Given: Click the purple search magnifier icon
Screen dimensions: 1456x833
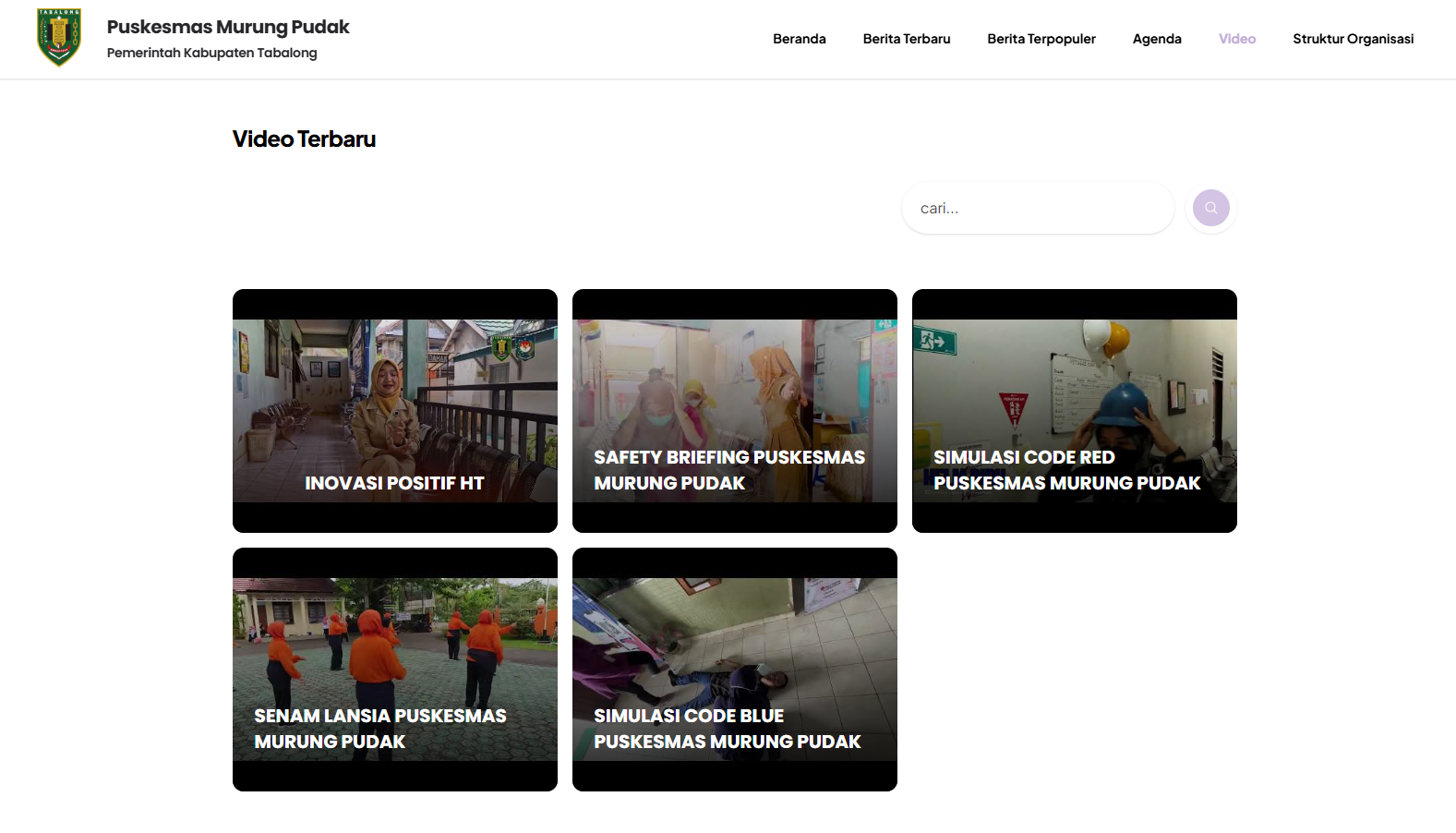Looking at the screenshot, I should (x=1210, y=208).
